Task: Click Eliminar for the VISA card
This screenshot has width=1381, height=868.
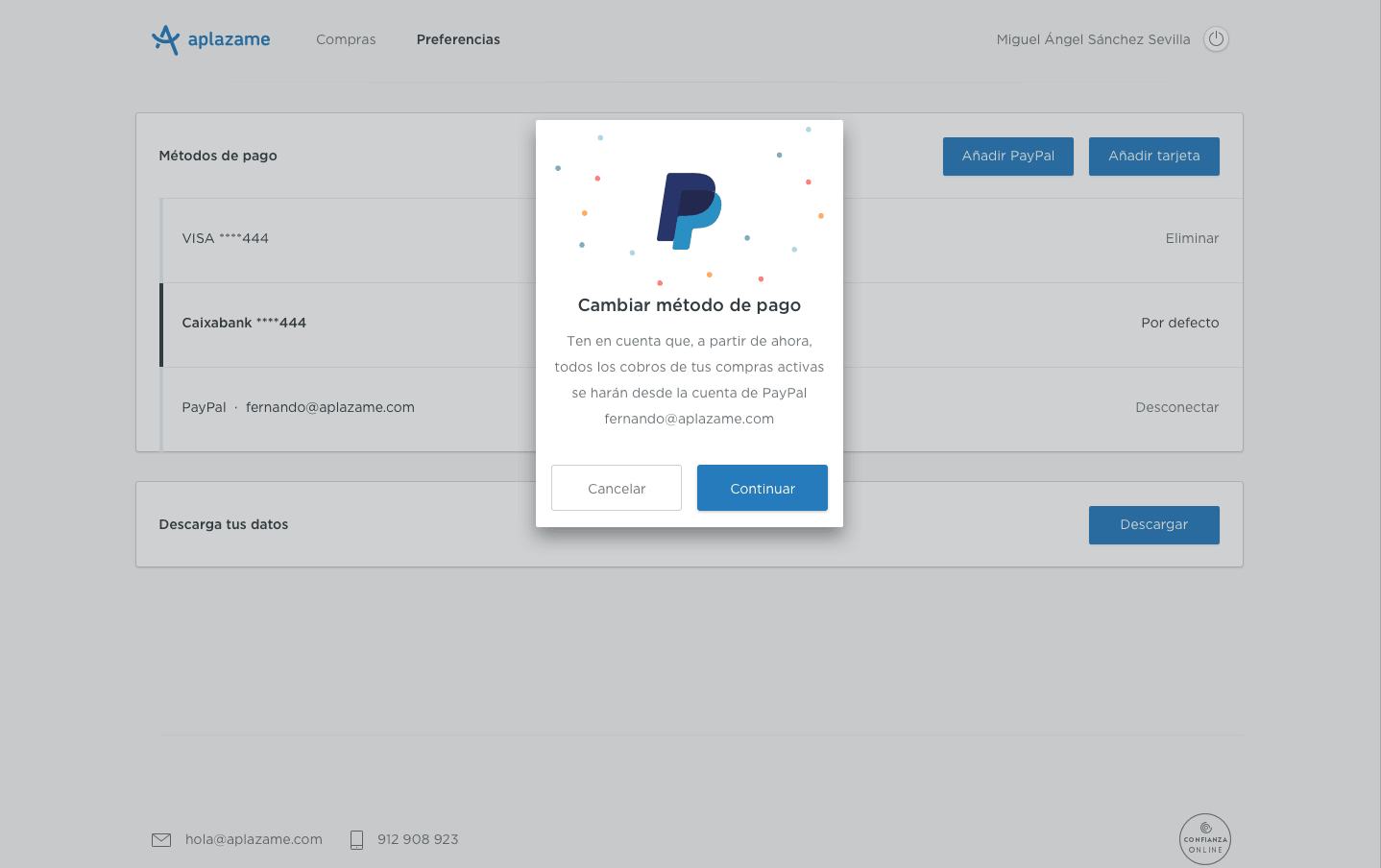Action: tap(1192, 238)
